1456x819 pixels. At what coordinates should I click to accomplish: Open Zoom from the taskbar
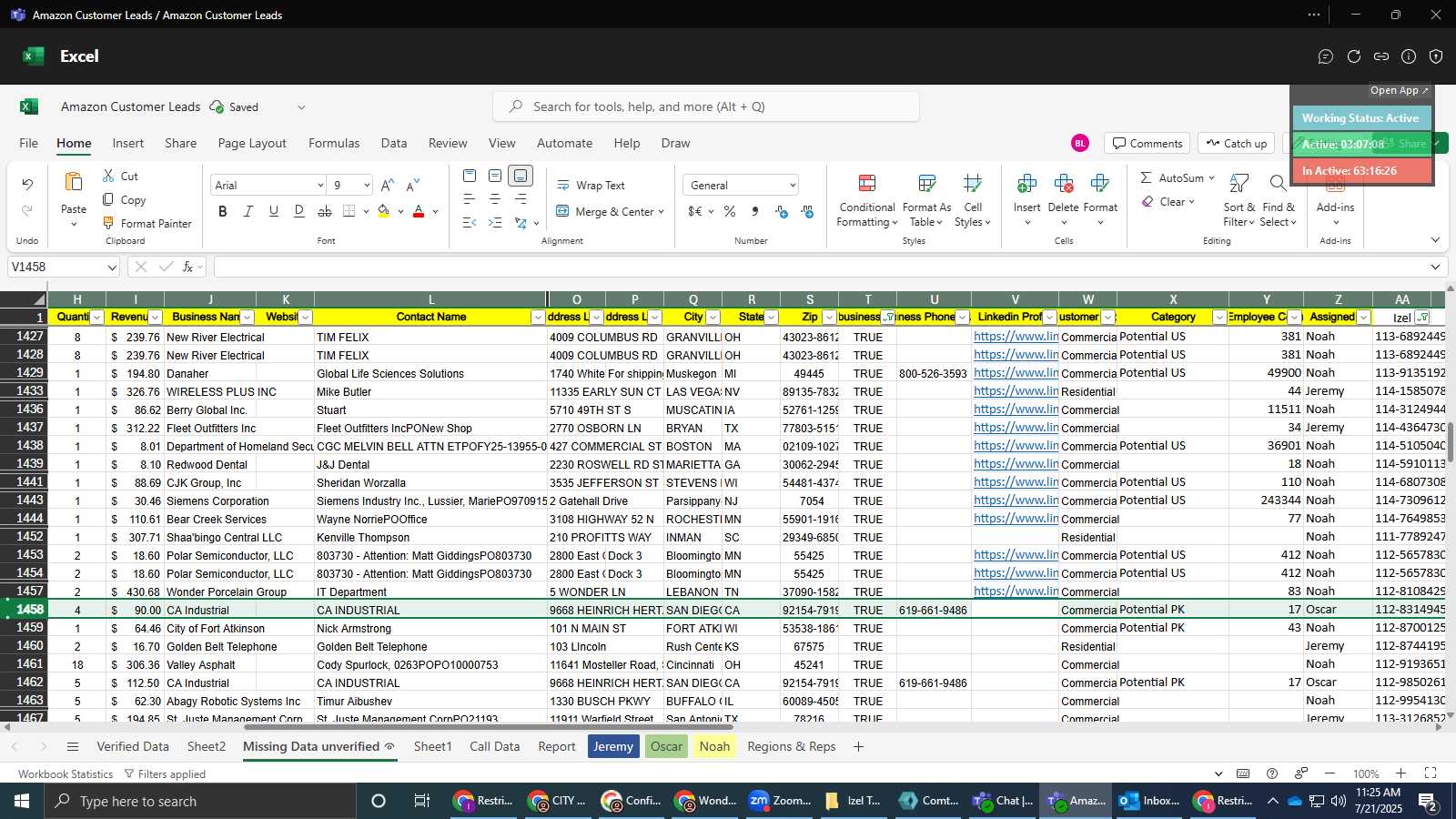point(780,801)
